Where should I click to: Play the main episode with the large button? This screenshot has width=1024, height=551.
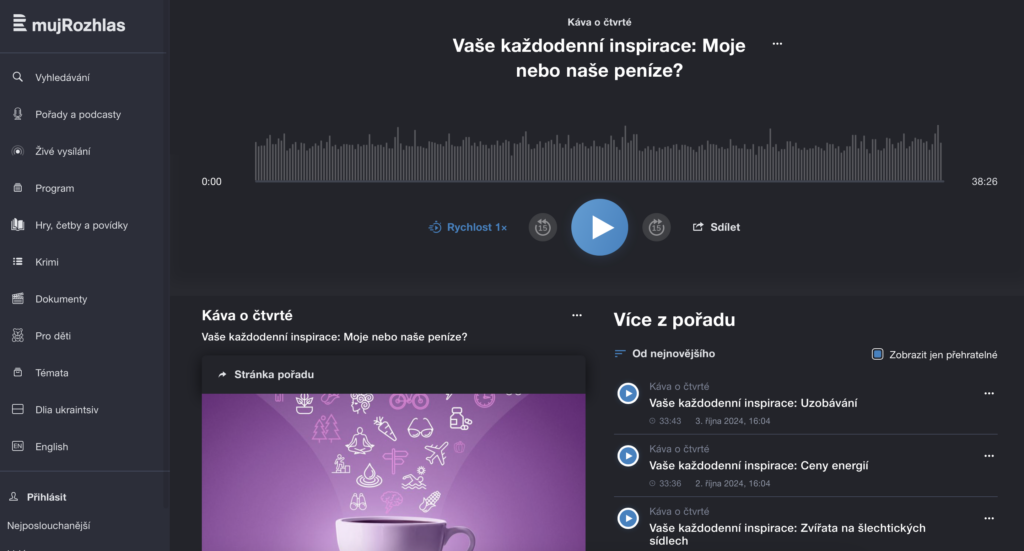click(x=600, y=227)
